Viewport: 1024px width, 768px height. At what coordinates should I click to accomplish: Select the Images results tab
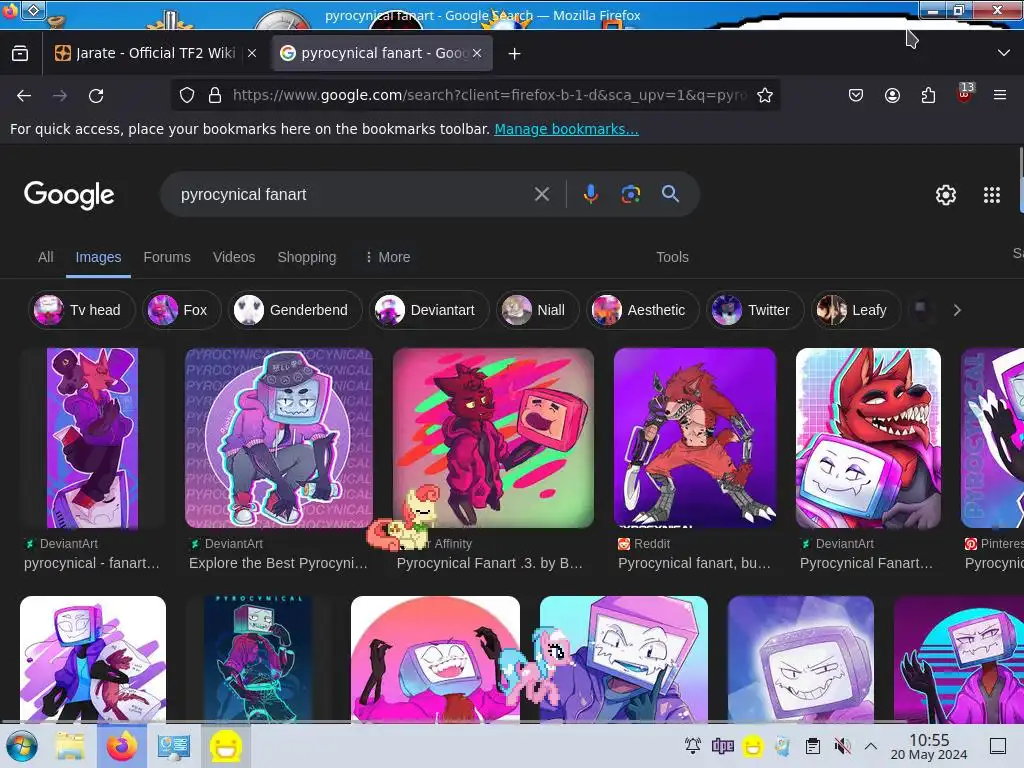(98, 257)
